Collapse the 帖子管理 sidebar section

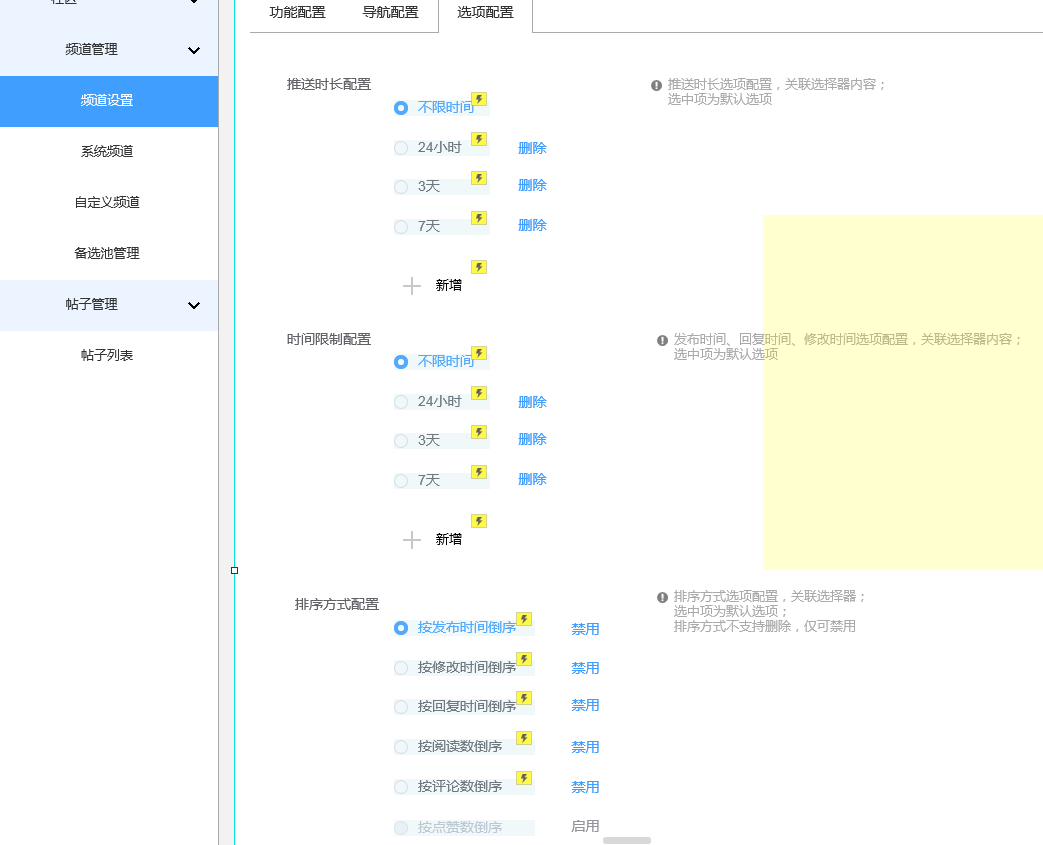(x=194, y=305)
